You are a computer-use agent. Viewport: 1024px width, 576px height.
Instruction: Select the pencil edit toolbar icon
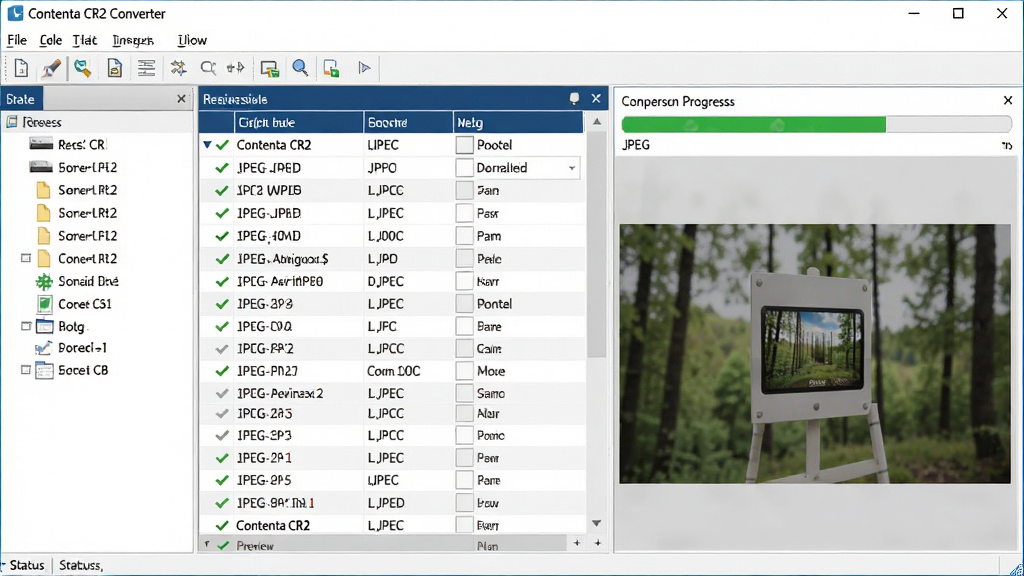point(52,68)
